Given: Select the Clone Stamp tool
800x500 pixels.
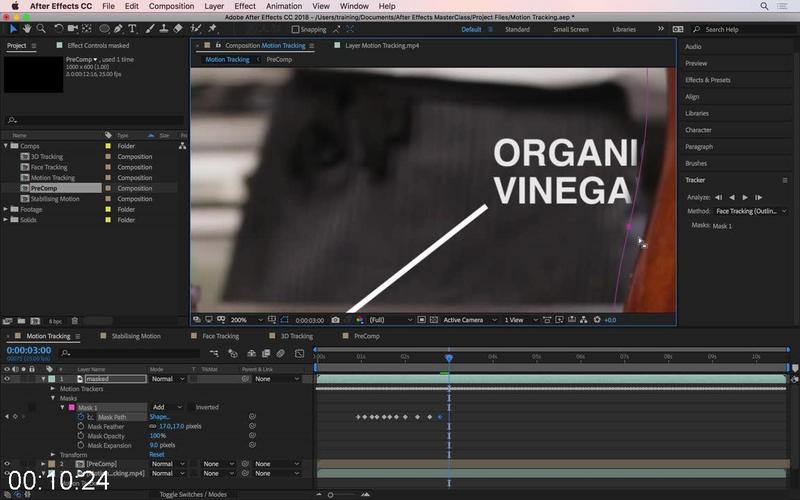Looking at the screenshot, I should coord(164,29).
